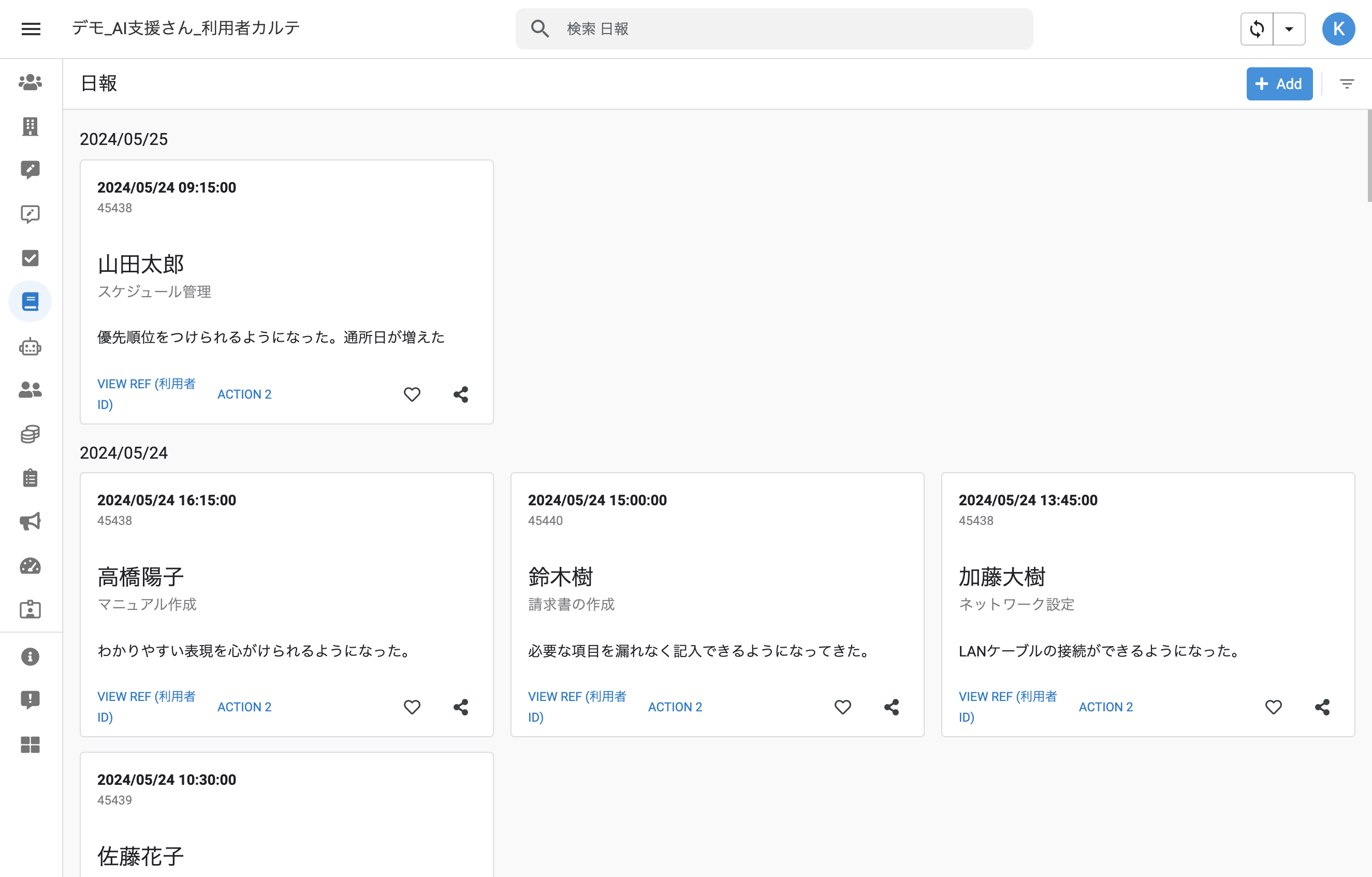Select the dashboard gauge sidebar icon
Image resolution: width=1372 pixels, height=877 pixels.
pyautogui.click(x=30, y=566)
